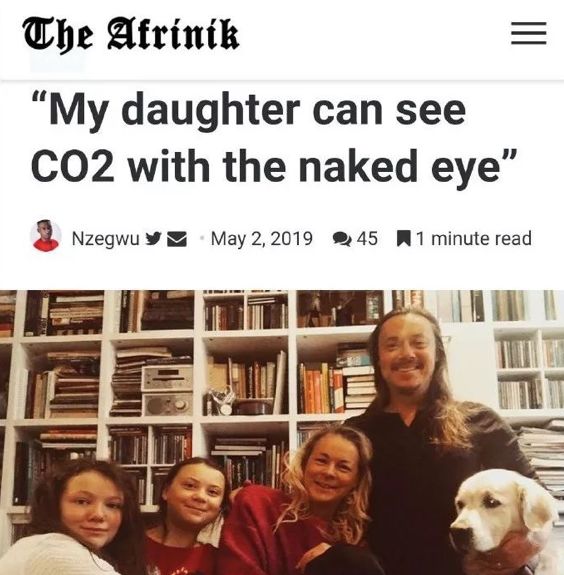Open the author's Twitter bird icon
The height and width of the screenshot is (575, 564).
tap(154, 238)
